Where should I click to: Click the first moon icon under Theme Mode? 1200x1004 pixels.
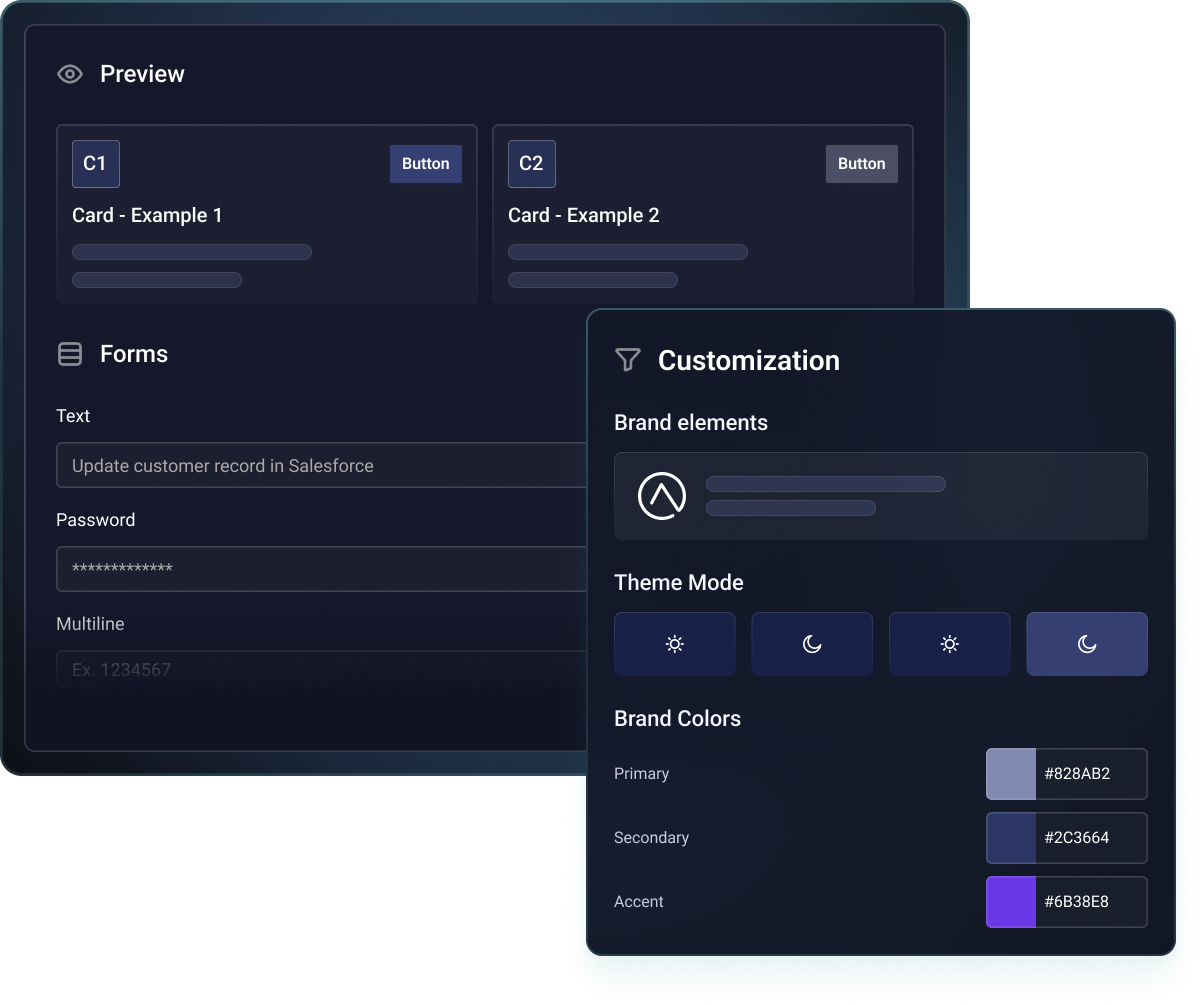click(811, 643)
